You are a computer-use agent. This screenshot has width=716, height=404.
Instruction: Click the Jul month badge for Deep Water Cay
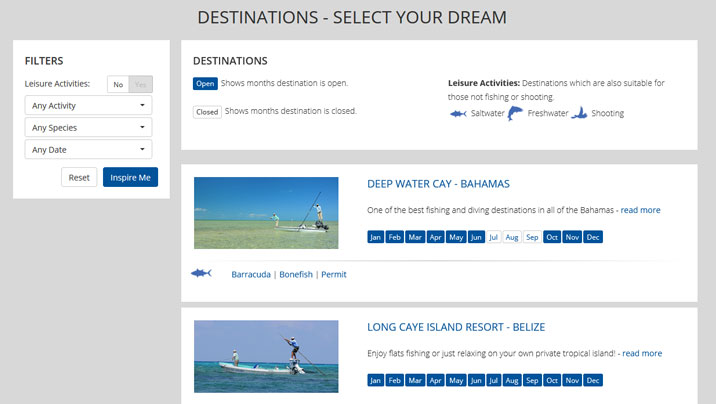493,237
